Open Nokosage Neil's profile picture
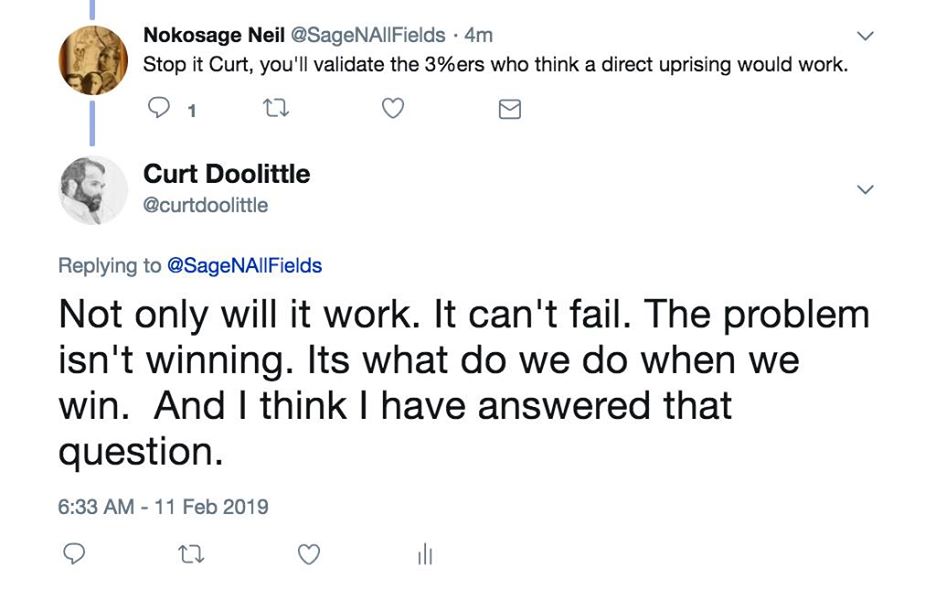This screenshot has width=936, height=600. [x=93, y=60]
